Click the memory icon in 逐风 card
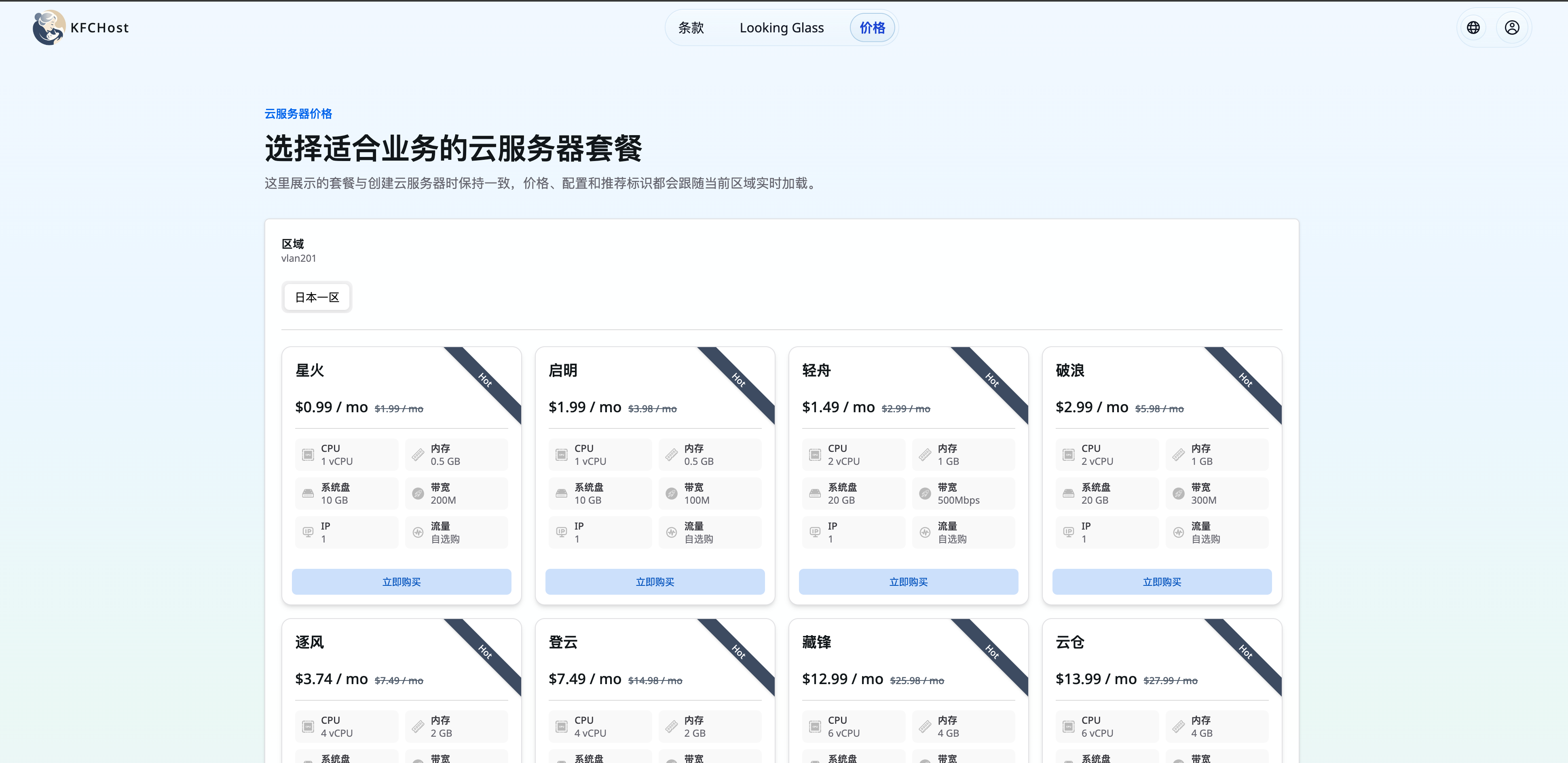 418,727
